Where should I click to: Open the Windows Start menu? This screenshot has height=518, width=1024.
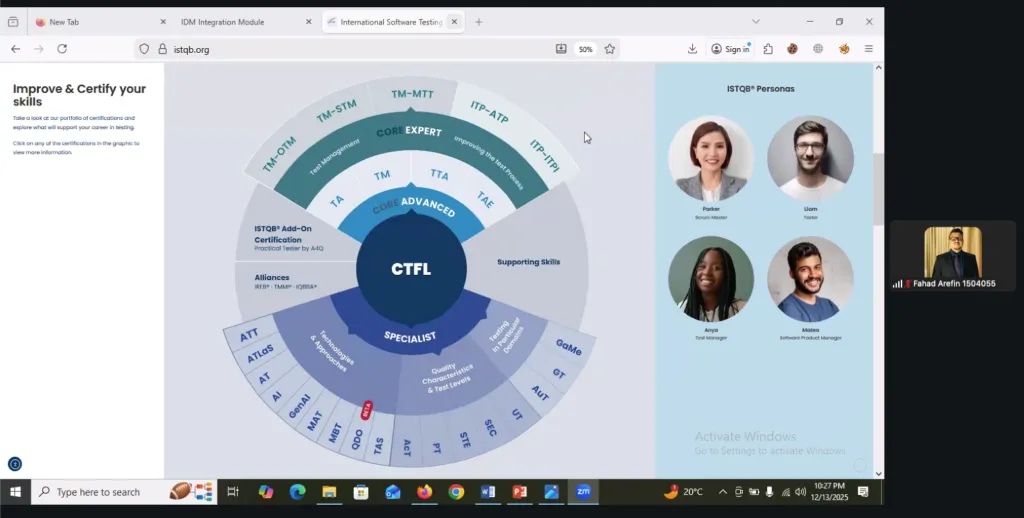[x=16, y=492]
